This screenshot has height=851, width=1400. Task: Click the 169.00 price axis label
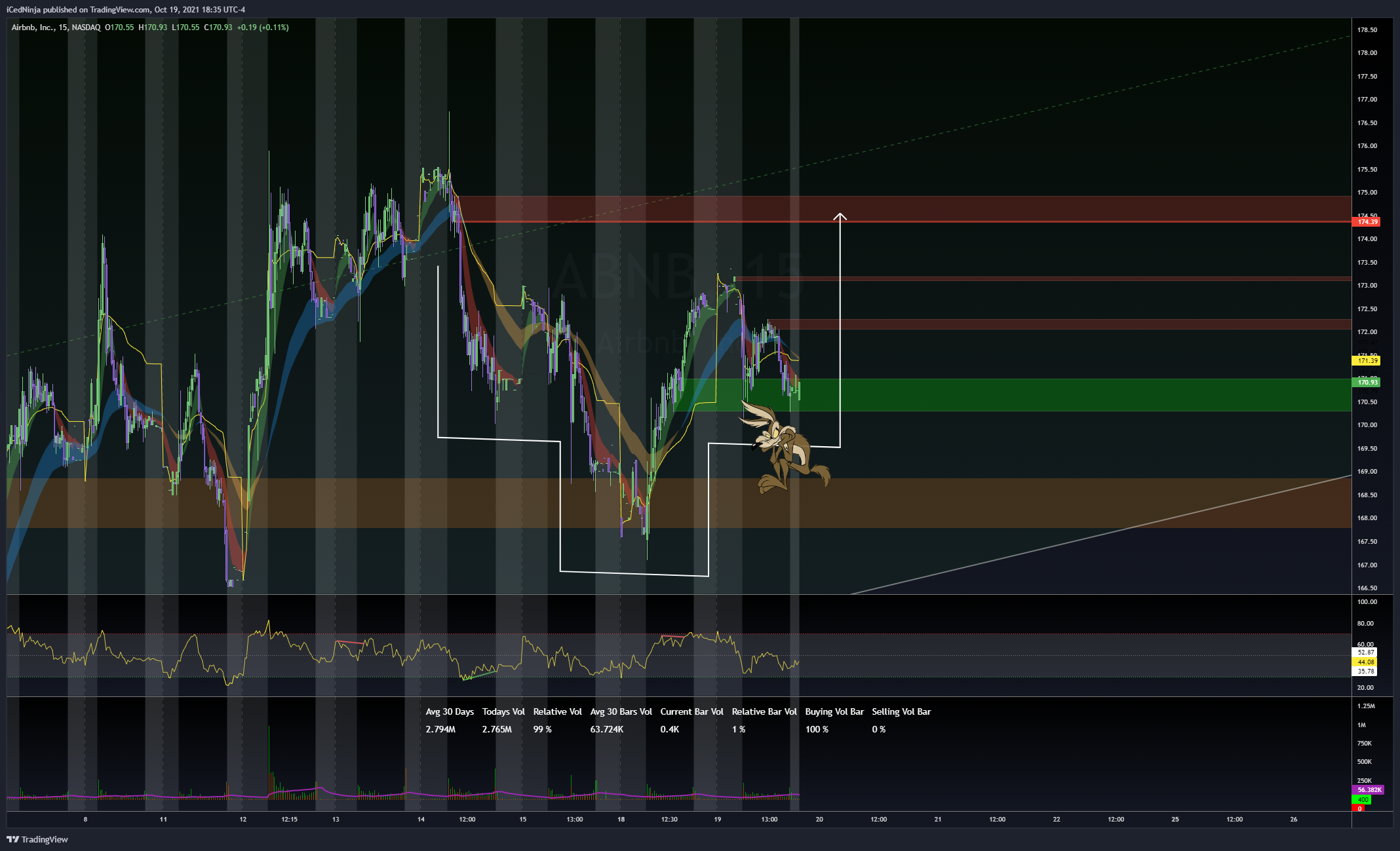[x=1367, y=472]
